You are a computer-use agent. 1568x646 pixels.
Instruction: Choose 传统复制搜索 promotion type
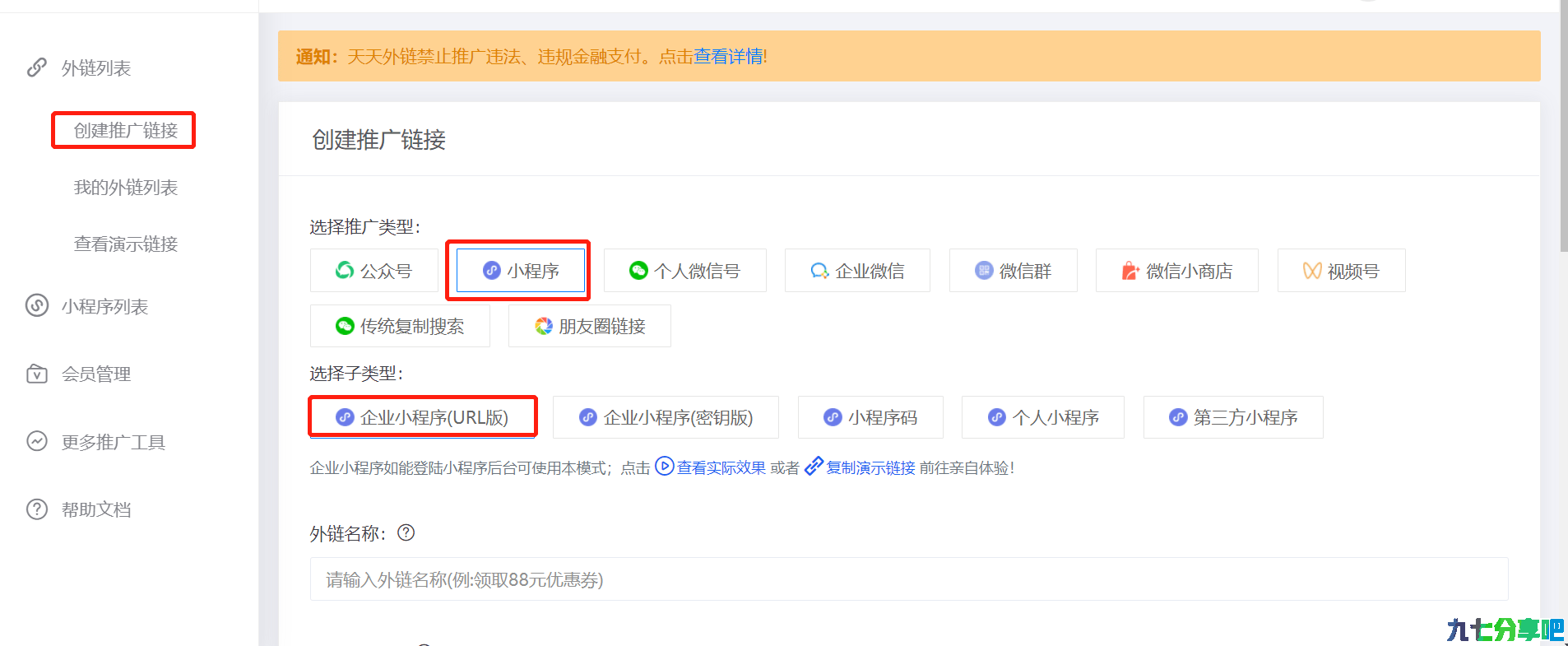coord(400,326)
